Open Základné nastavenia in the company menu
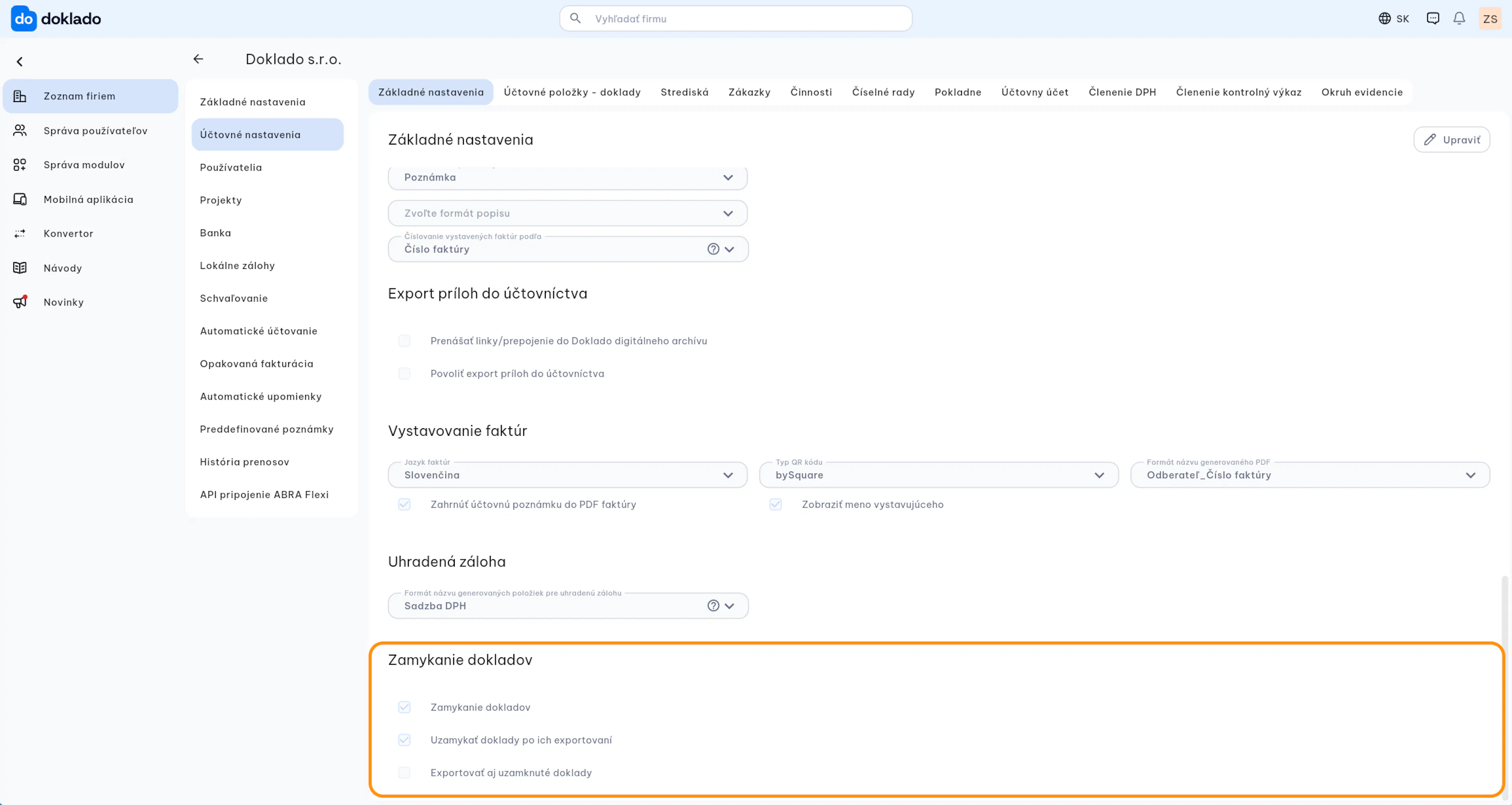 (x=268, y=102)
